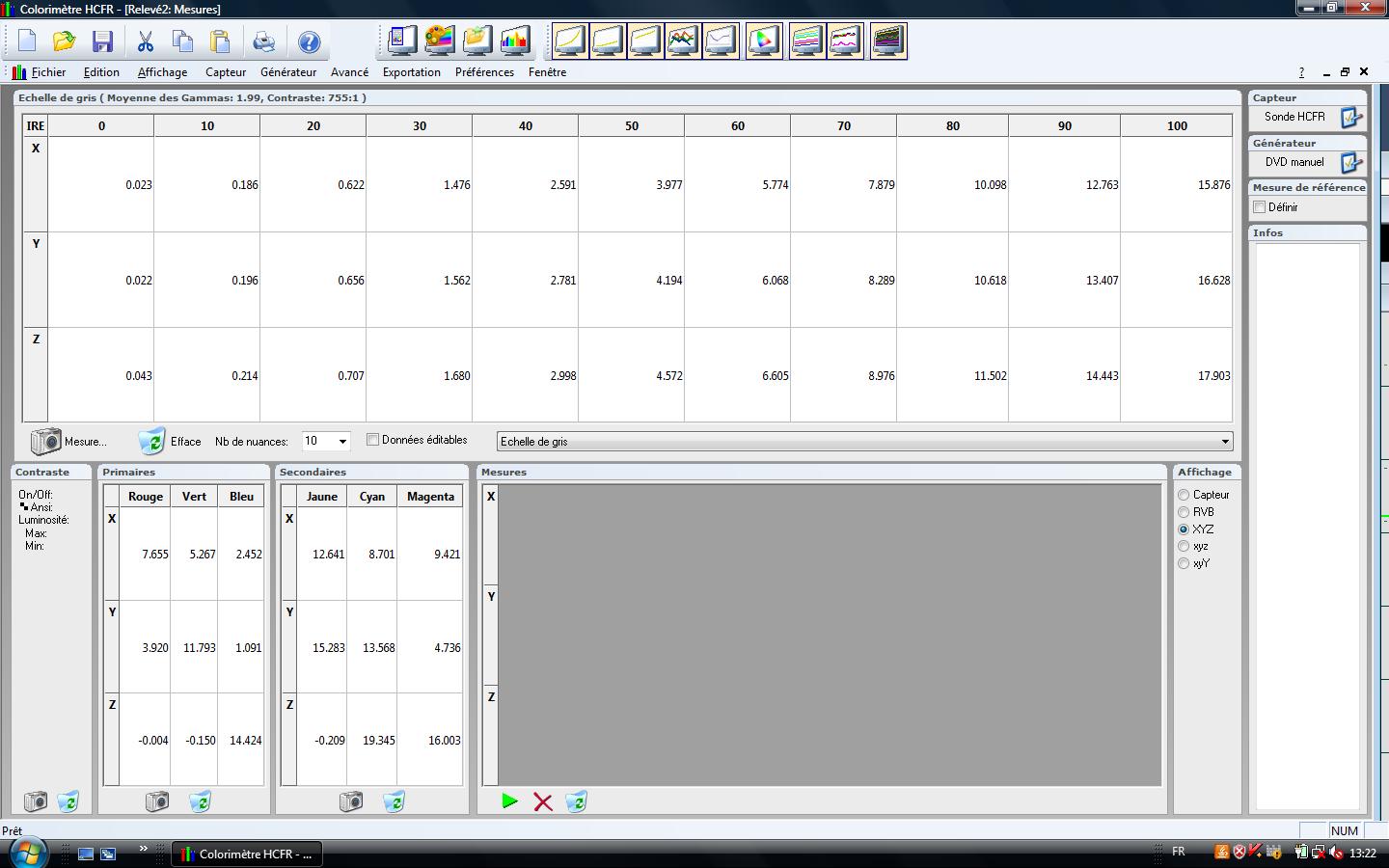Viewport: 1389px width, 868px height.
Task: Click the monitor icon with a folder
Action: point(477,41)
